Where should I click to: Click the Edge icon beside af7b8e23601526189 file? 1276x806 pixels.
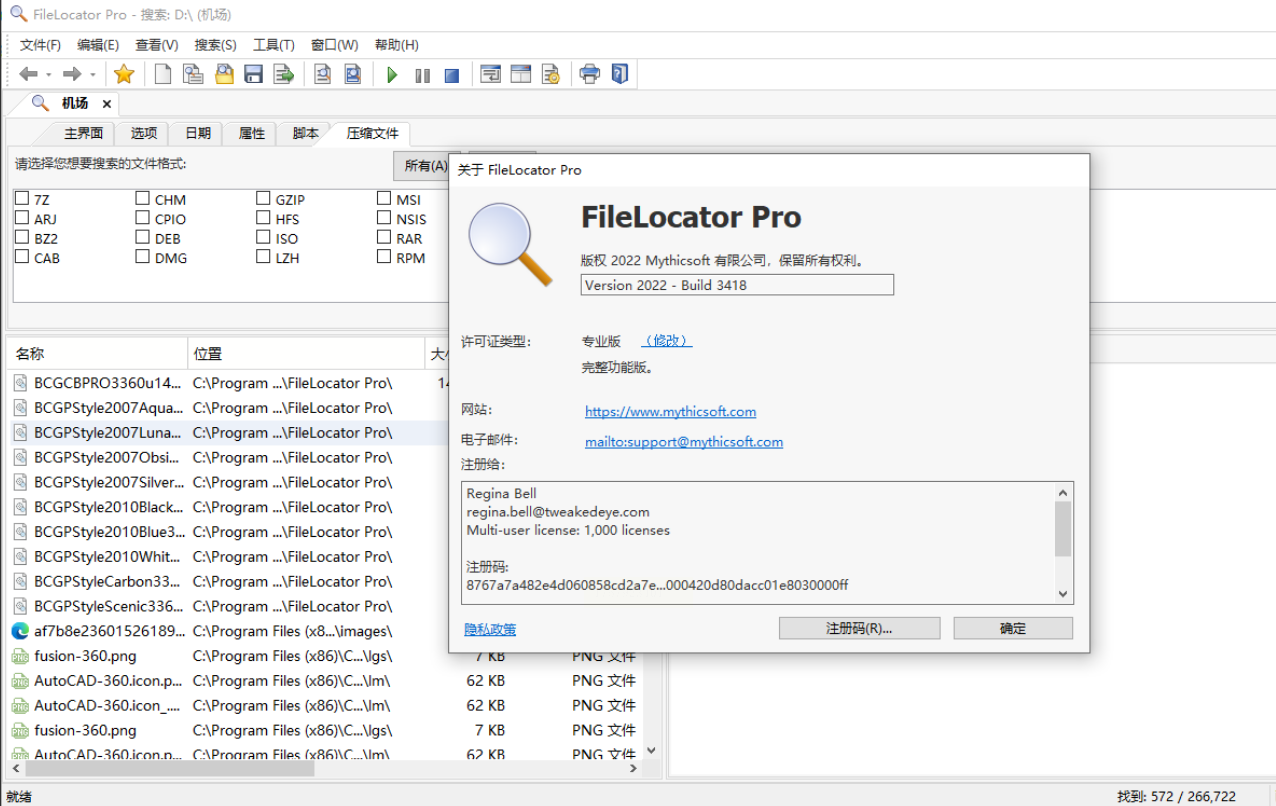pyautogui.click(x=20, y=631)
